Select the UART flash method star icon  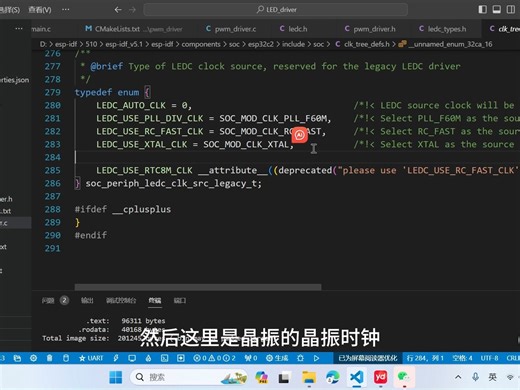tap(91, 358)
